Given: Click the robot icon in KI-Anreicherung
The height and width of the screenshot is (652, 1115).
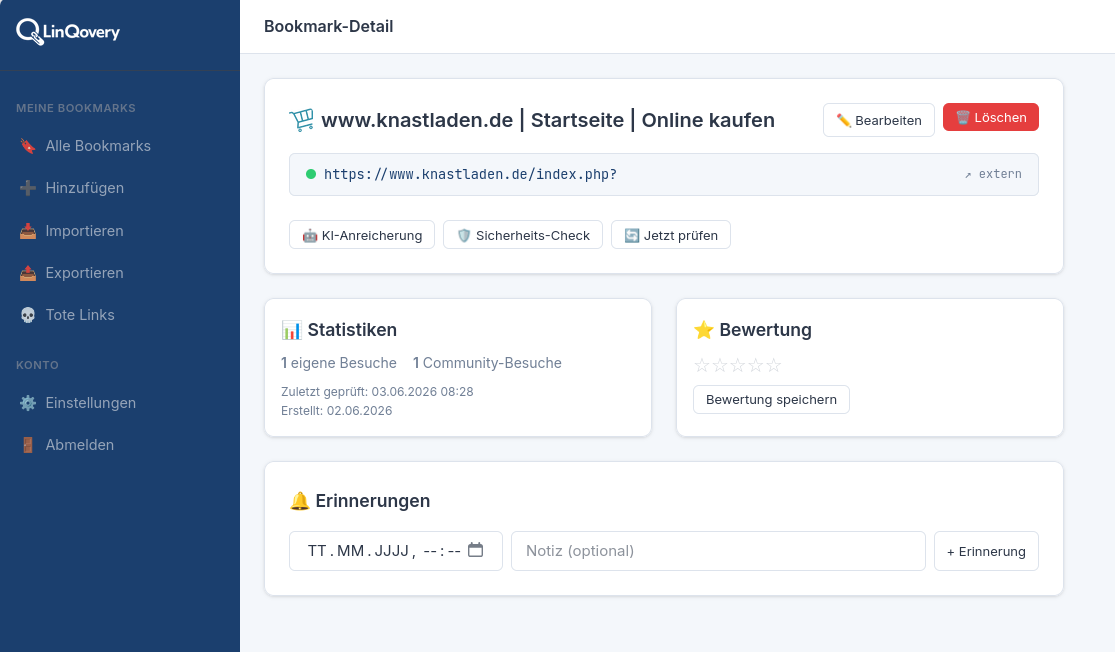Looking at the screenshot, I should click(x=309, y=235).
